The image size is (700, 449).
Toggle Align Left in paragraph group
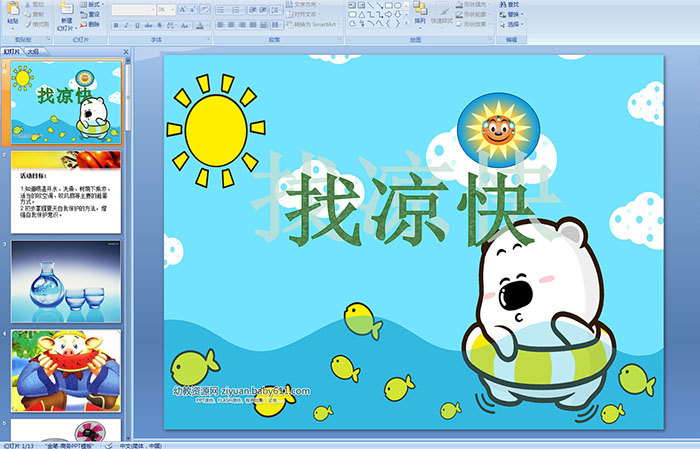click(221, 25)
